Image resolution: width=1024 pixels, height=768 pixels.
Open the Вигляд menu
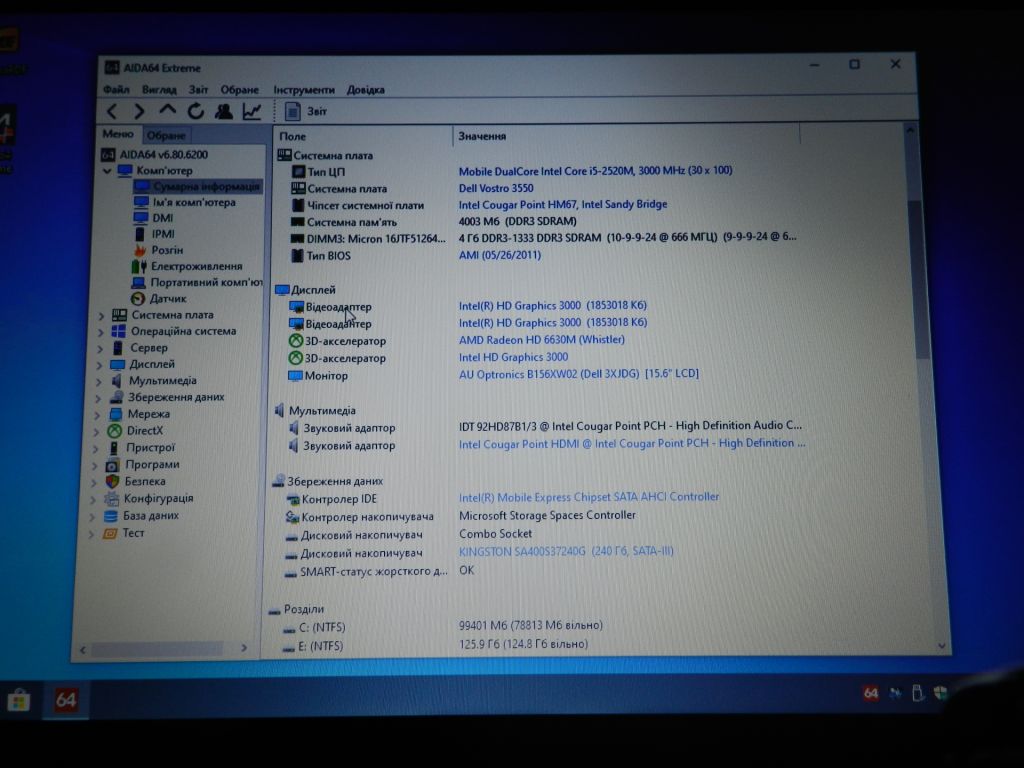click(159, 89)
